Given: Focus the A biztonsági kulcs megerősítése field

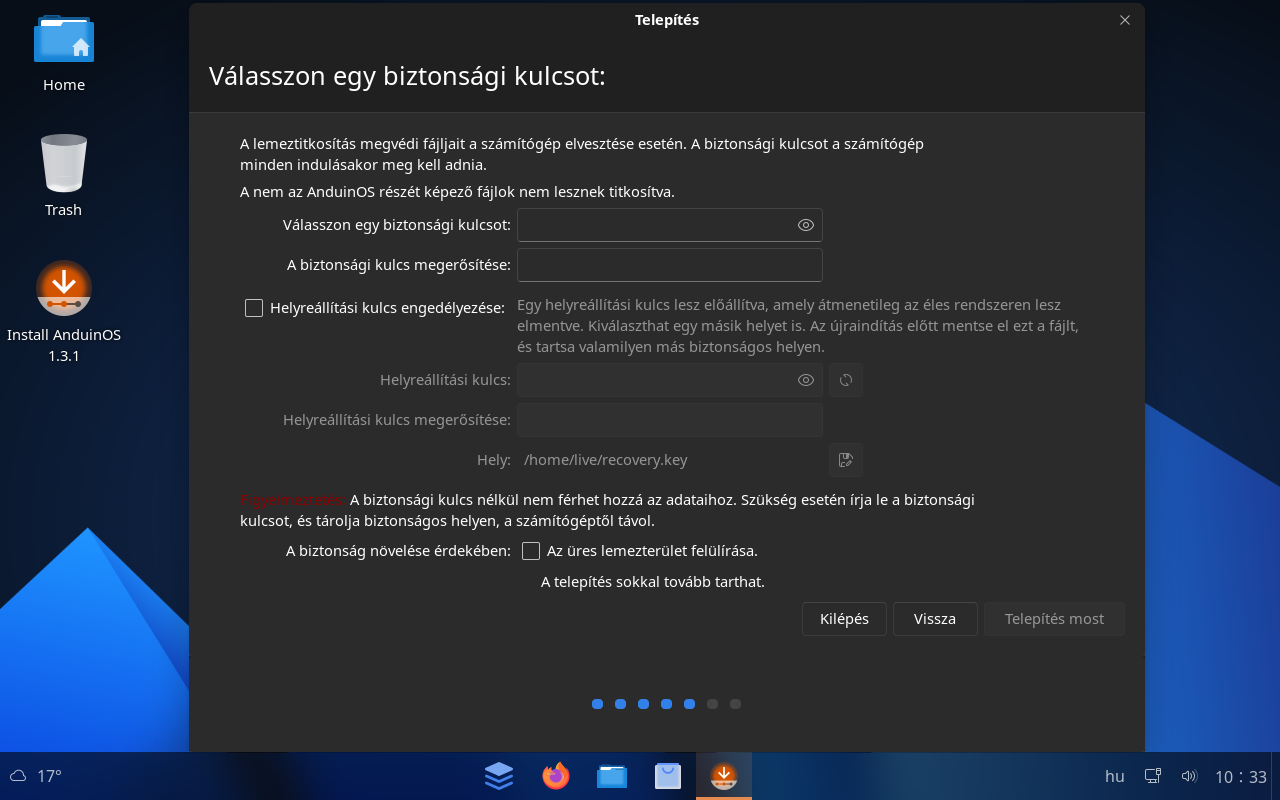Looking at the screenshot, I should tap(669, 265).
